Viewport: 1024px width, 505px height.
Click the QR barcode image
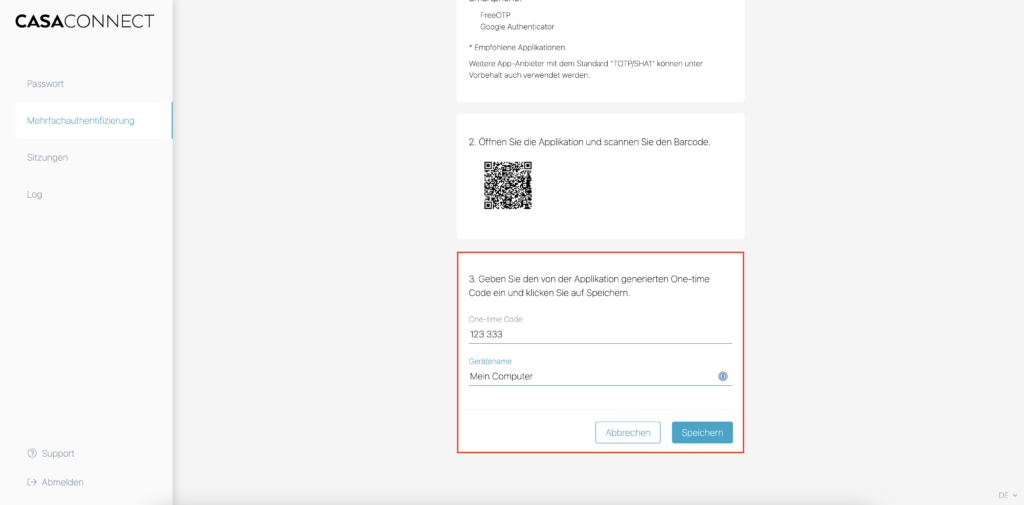click(x=507, y=185)
